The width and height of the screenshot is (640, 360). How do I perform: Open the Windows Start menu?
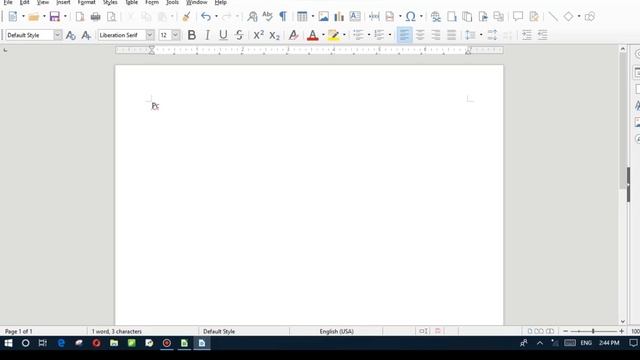click(x=8, y=343)
